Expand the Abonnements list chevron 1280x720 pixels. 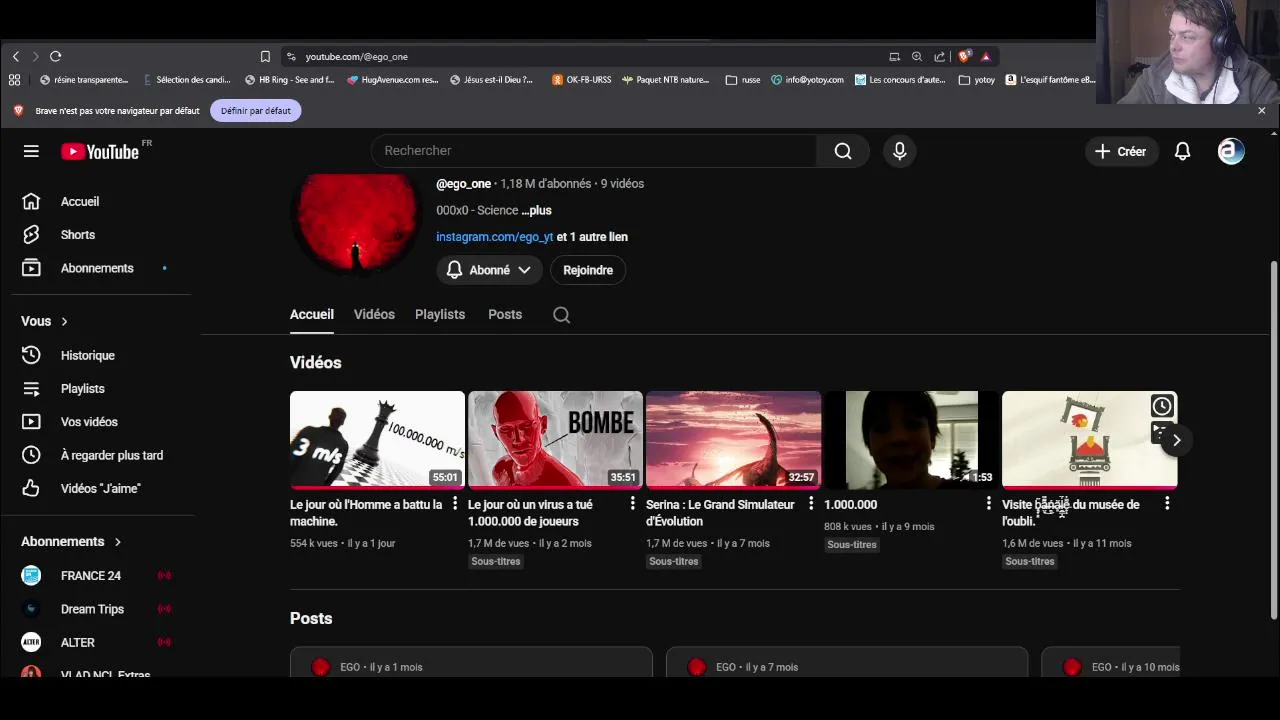117,542
